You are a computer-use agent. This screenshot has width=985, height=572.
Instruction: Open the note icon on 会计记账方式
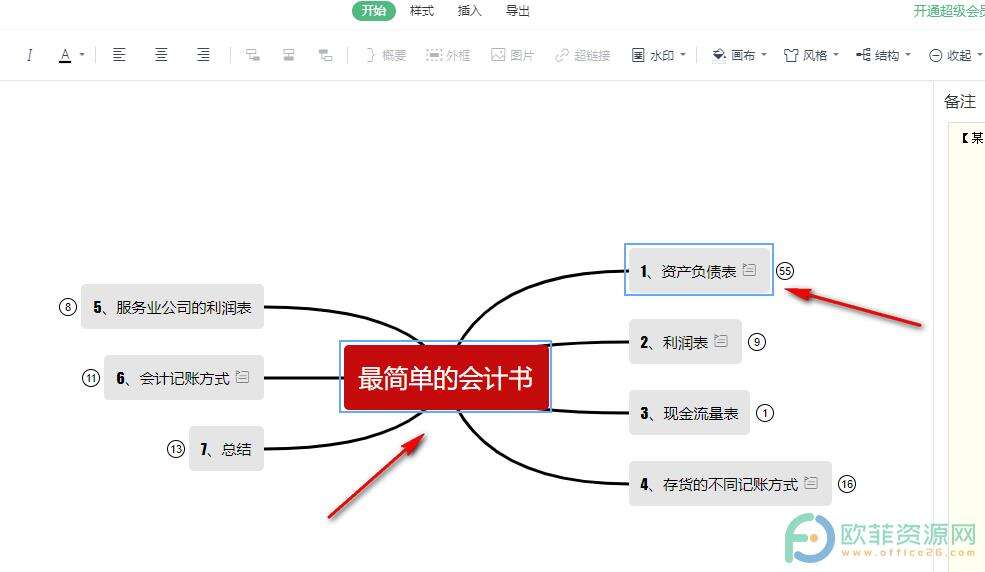pos(242,376)
